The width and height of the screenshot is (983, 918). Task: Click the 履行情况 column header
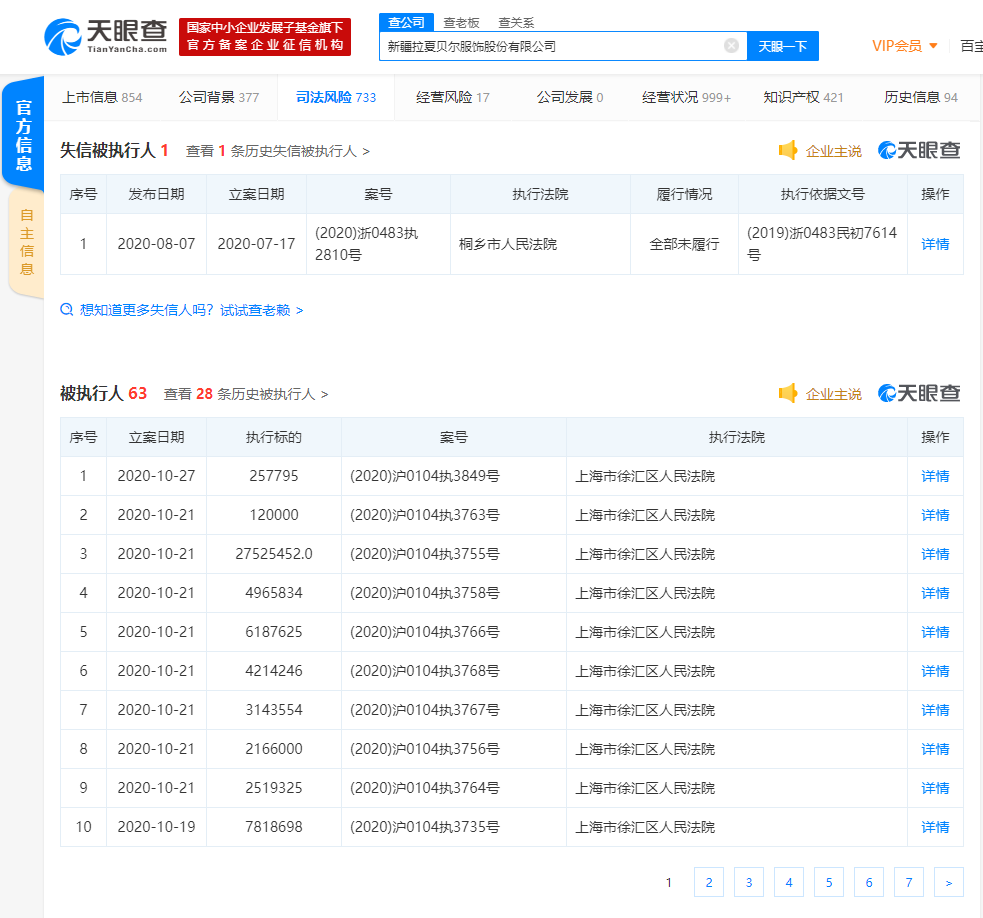(x=684, y=194)
